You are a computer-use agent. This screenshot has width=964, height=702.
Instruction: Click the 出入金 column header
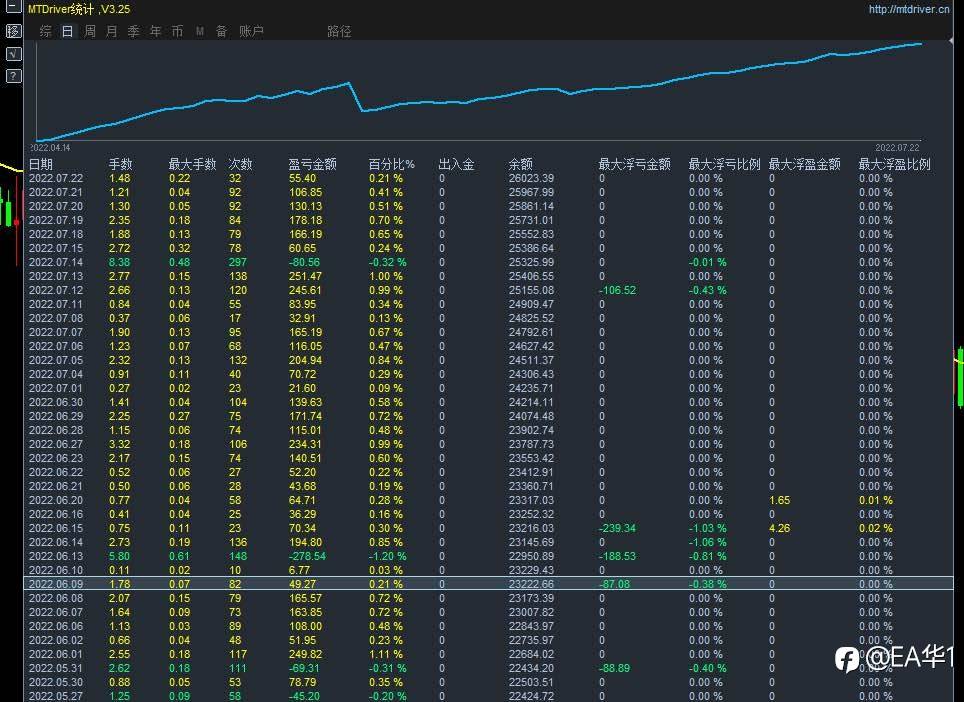456,164
